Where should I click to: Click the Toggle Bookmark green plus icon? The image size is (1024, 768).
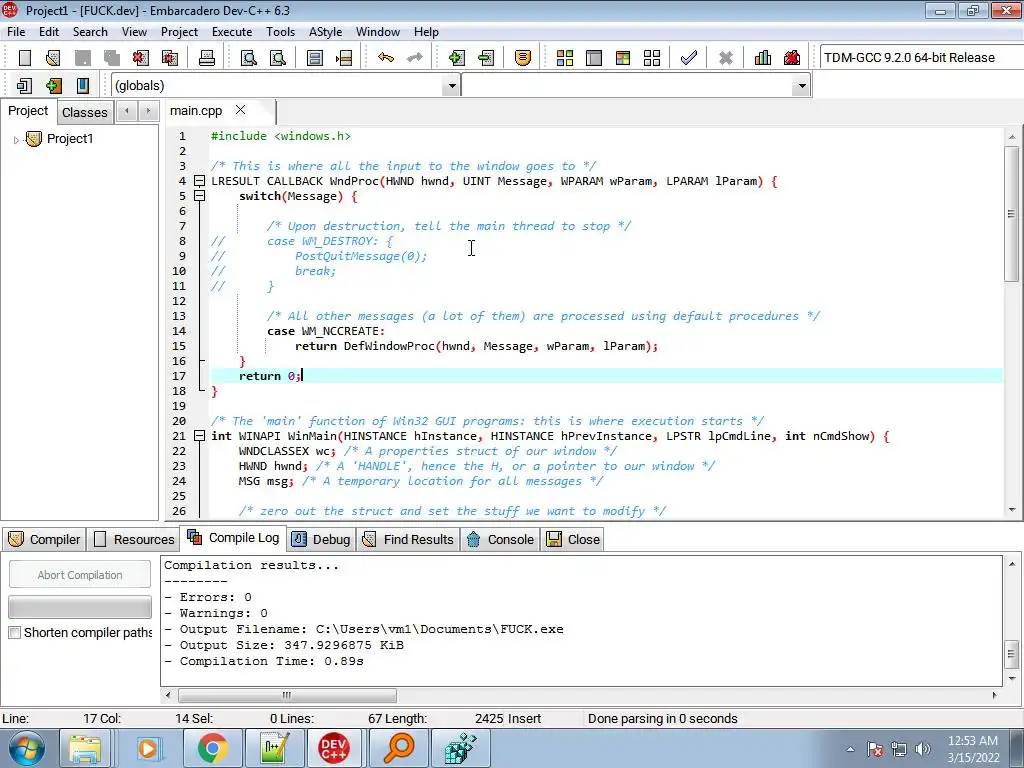pos(54,86)
